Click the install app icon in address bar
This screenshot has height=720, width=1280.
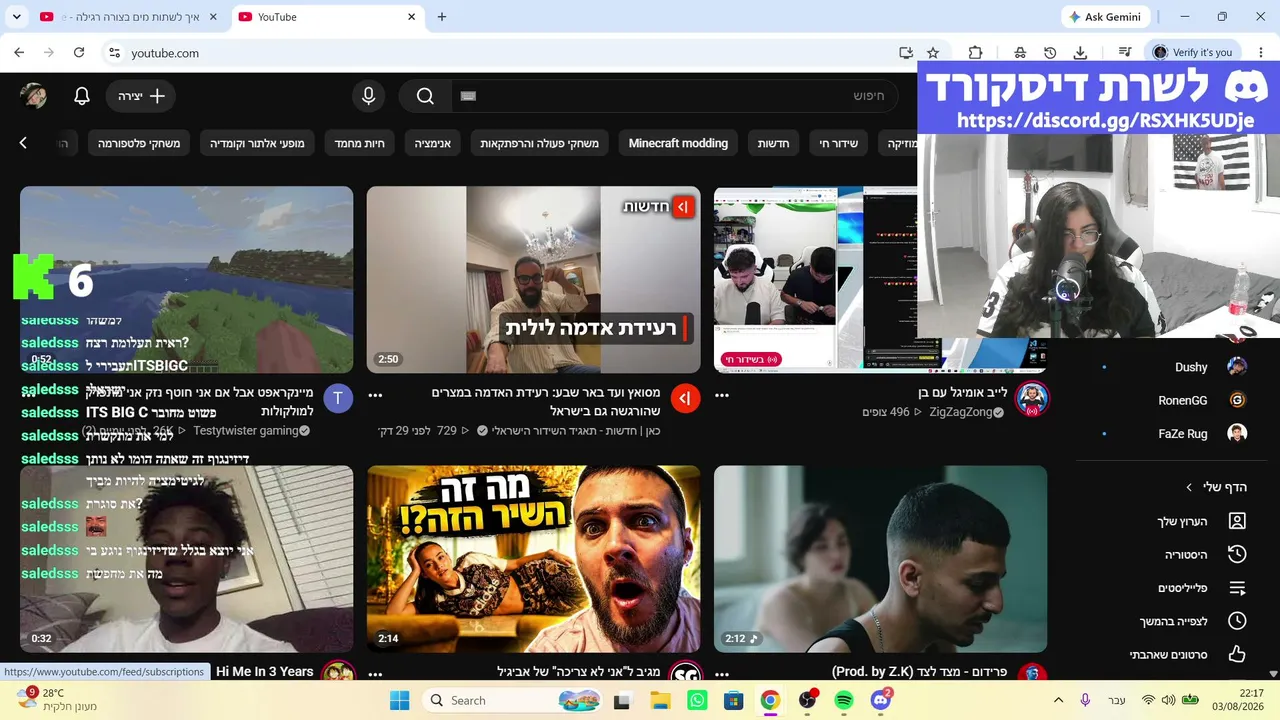tap(906, 53)
